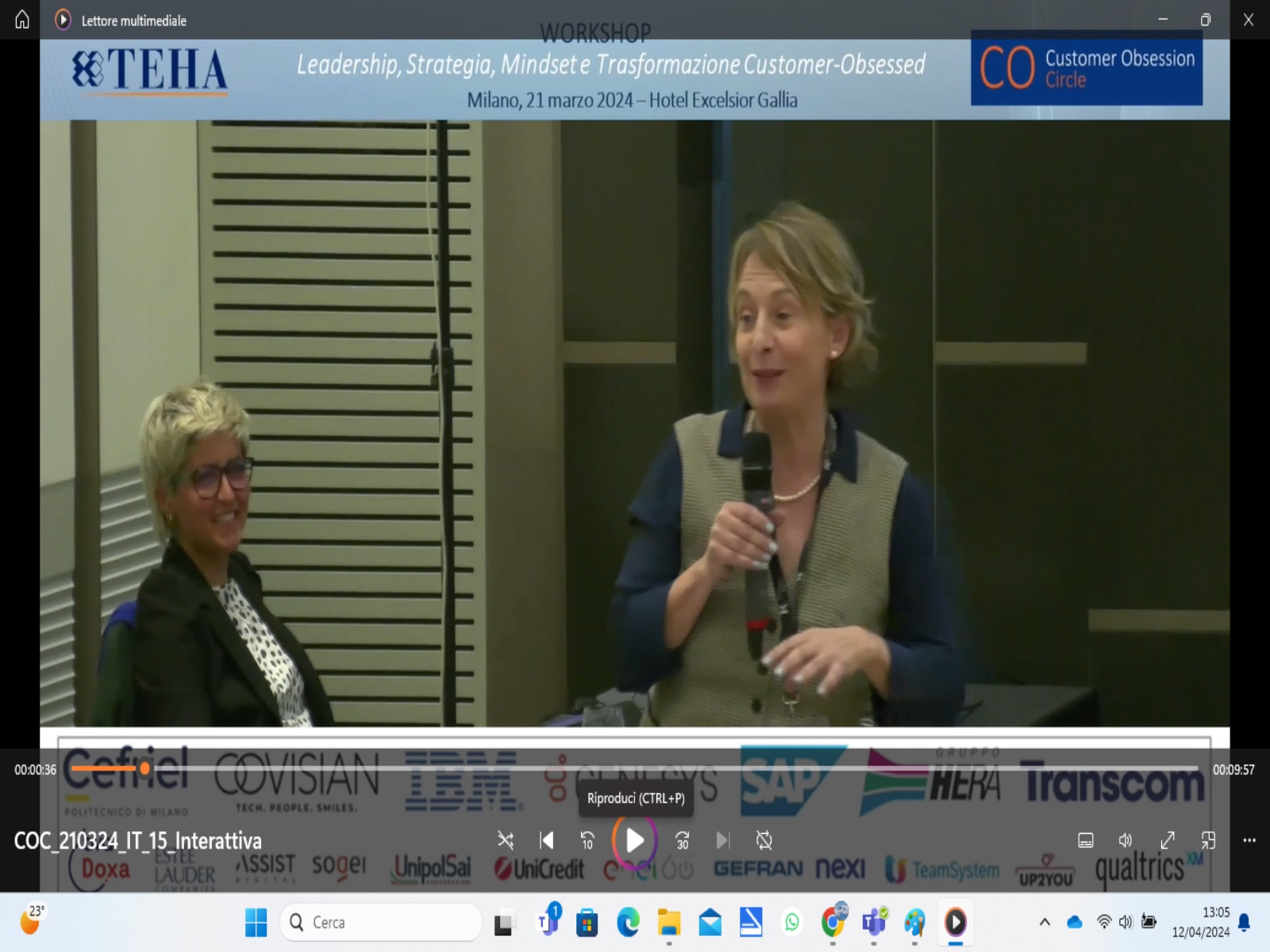Toggle repeat playback mode
The width and height of the screenshot is (1270, 952).
(764, 840)
